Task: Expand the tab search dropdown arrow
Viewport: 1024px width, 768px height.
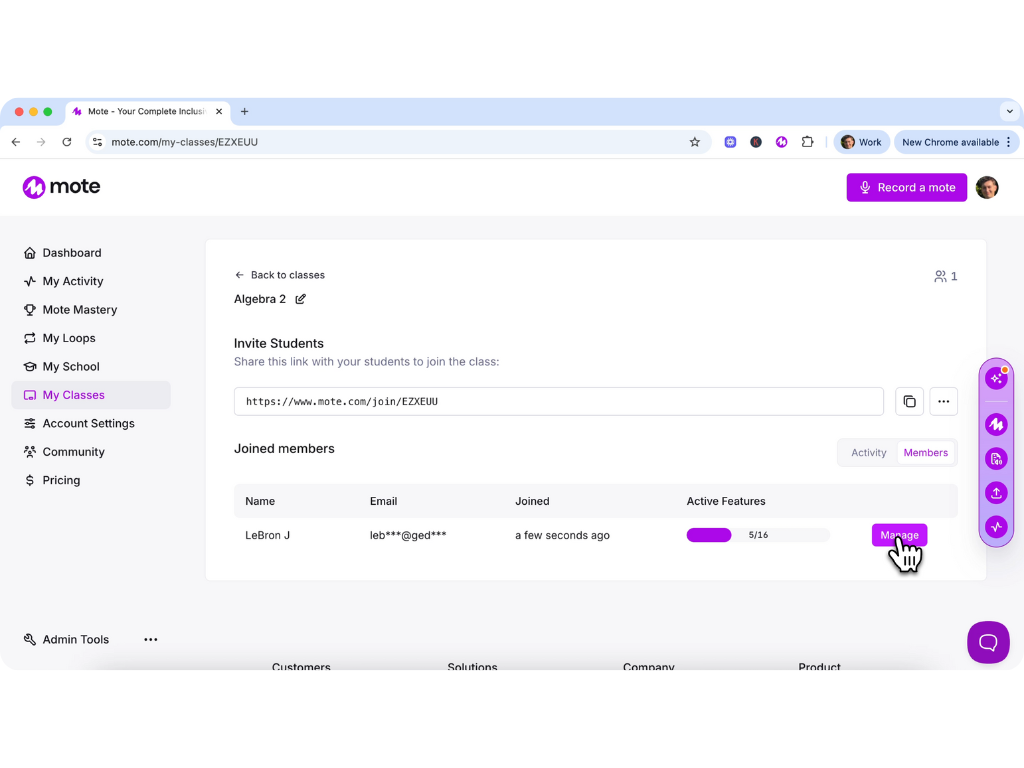Action: [x=1009, y=111]
